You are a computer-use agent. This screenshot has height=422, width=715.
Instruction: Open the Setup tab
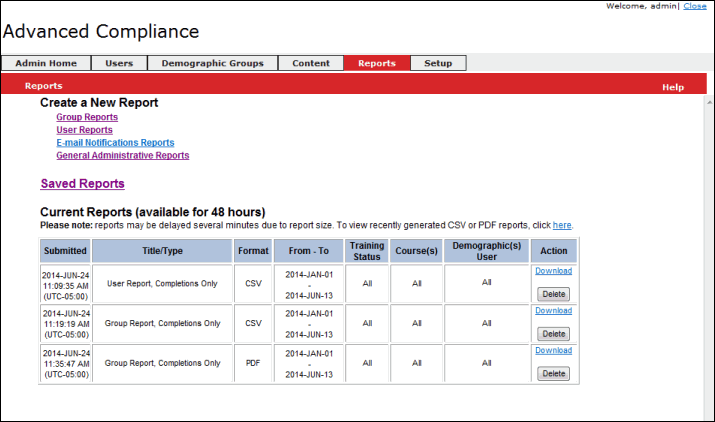pyautogui.click(x=438, y=63)
